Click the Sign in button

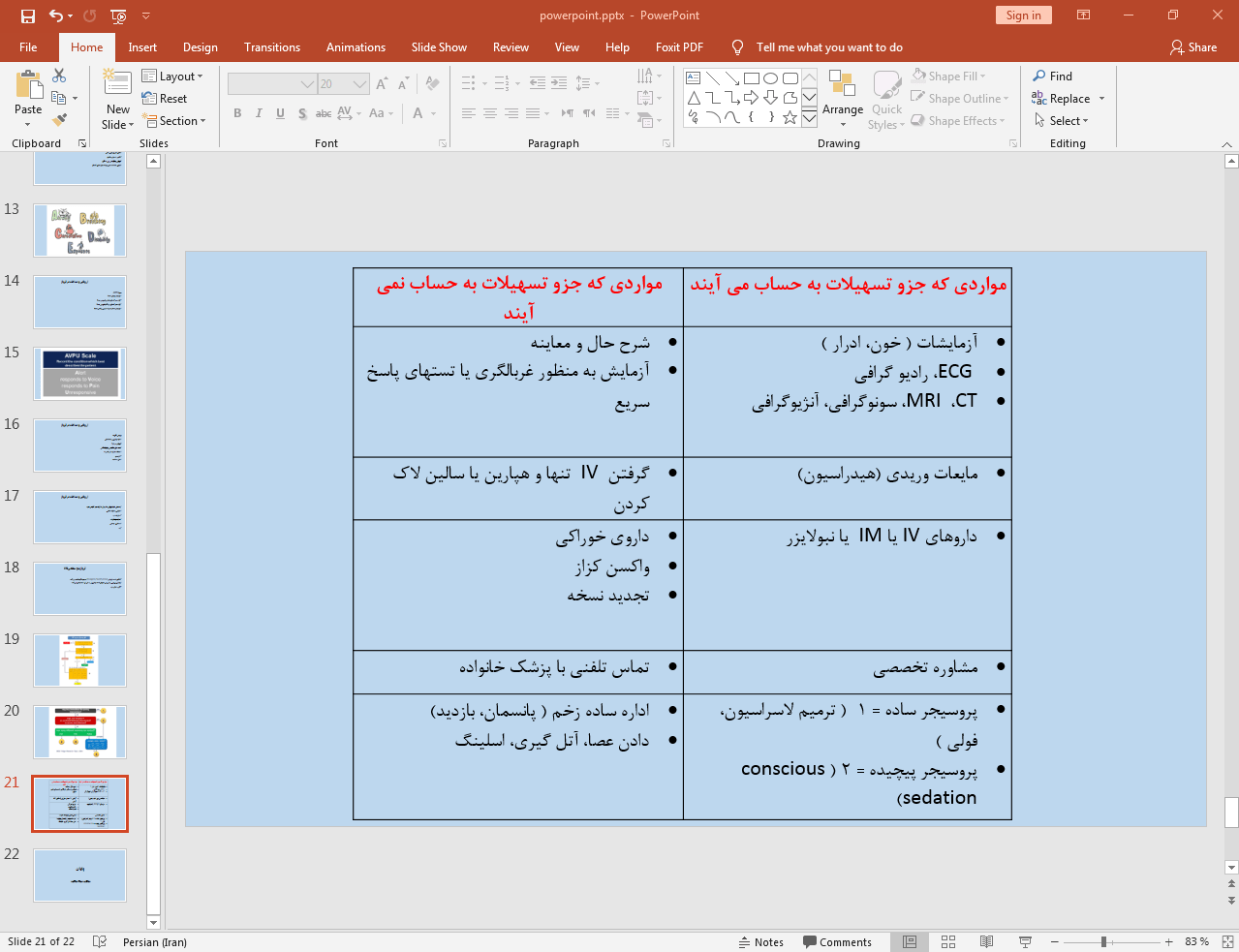(1023, 15)
